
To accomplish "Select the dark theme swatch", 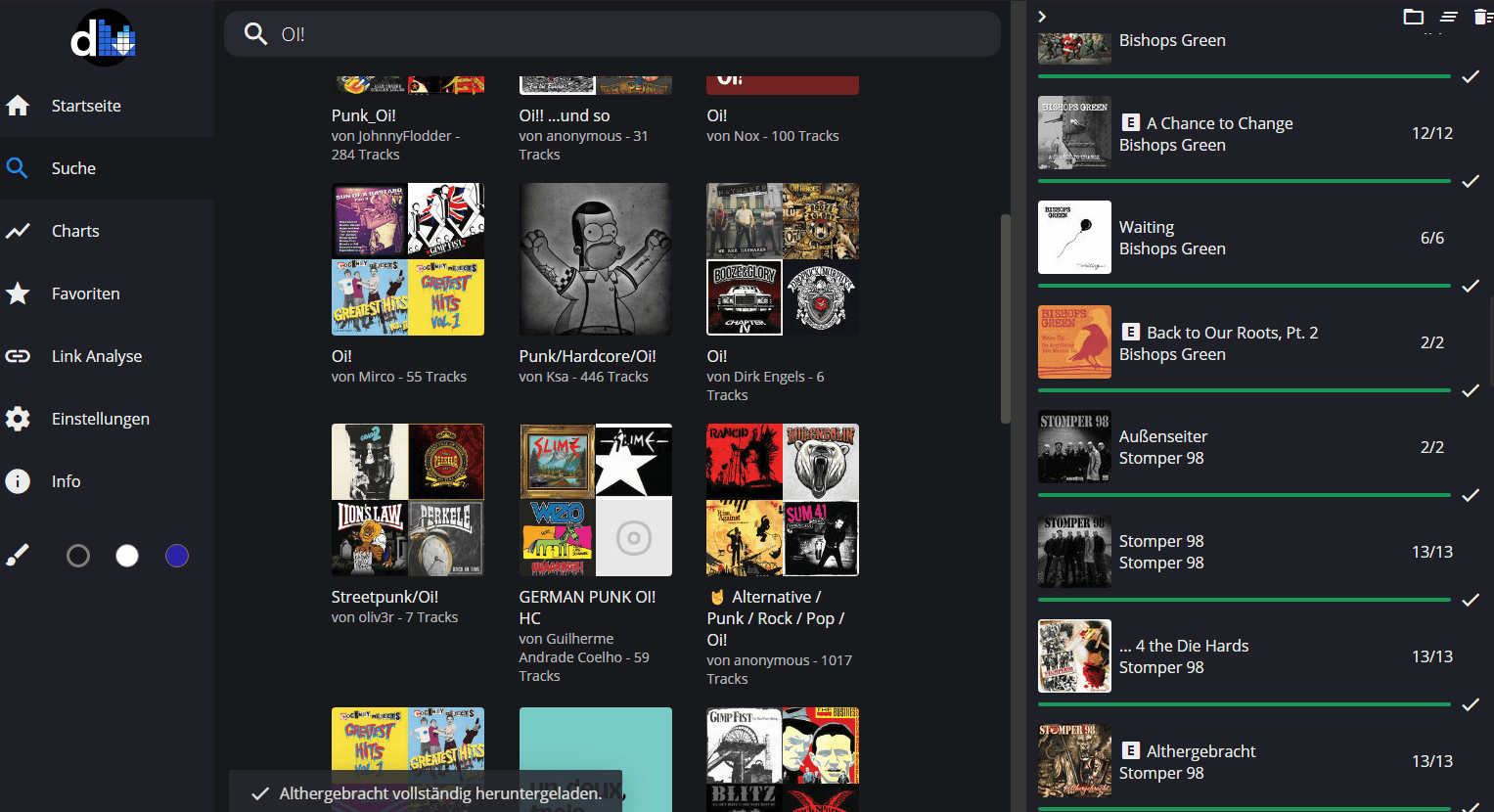I will [x=78, y=556].
